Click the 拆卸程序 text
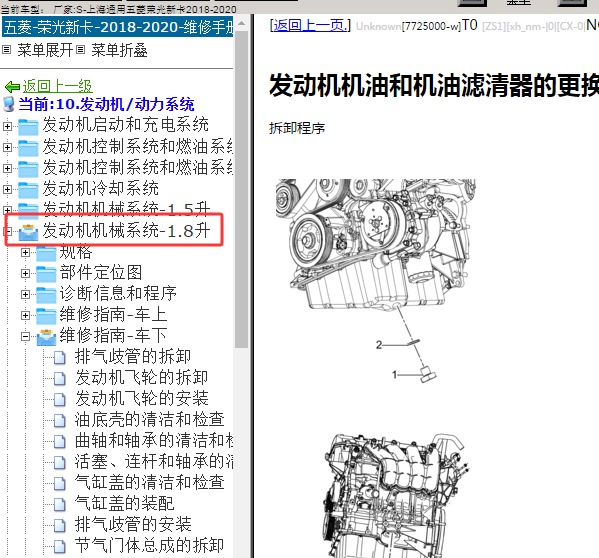This screenshot has height=558, width=599. [297, 128]
